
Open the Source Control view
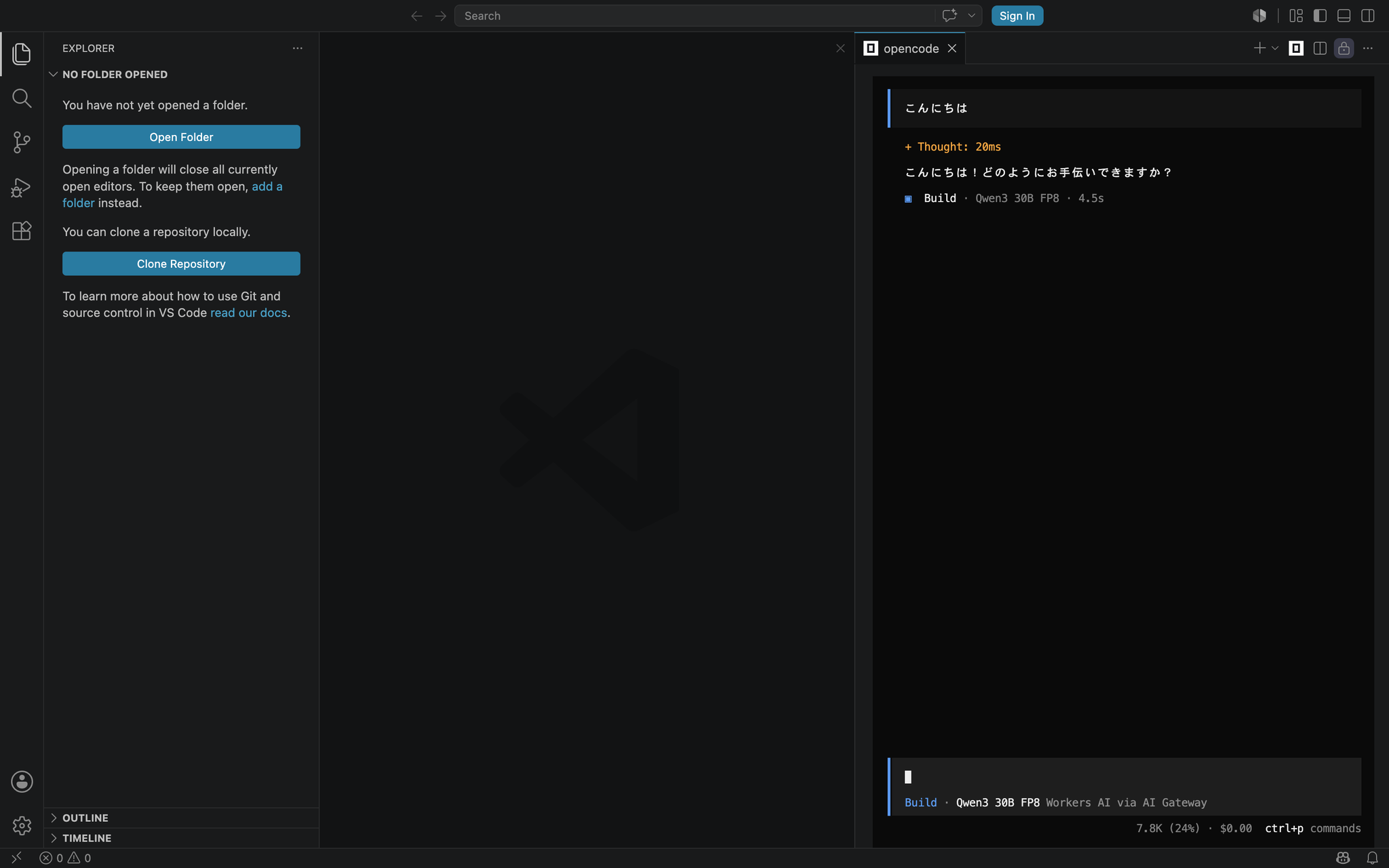click(x=22, y=142)
